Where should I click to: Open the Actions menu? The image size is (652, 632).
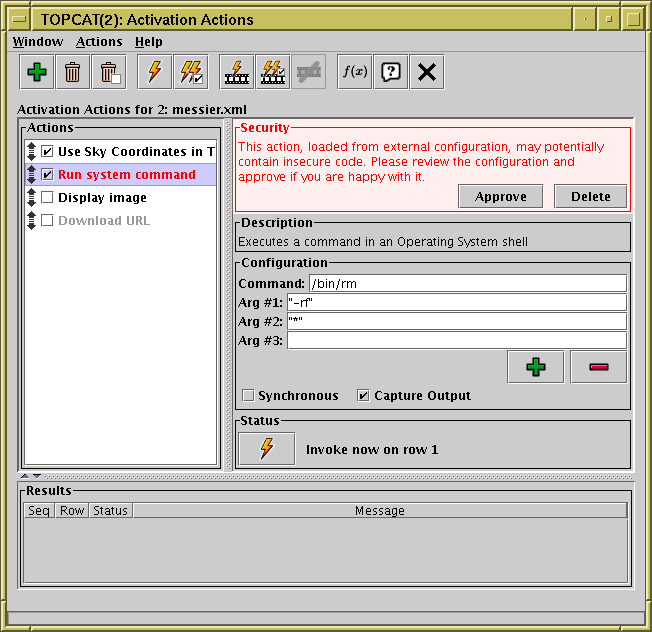99,42
